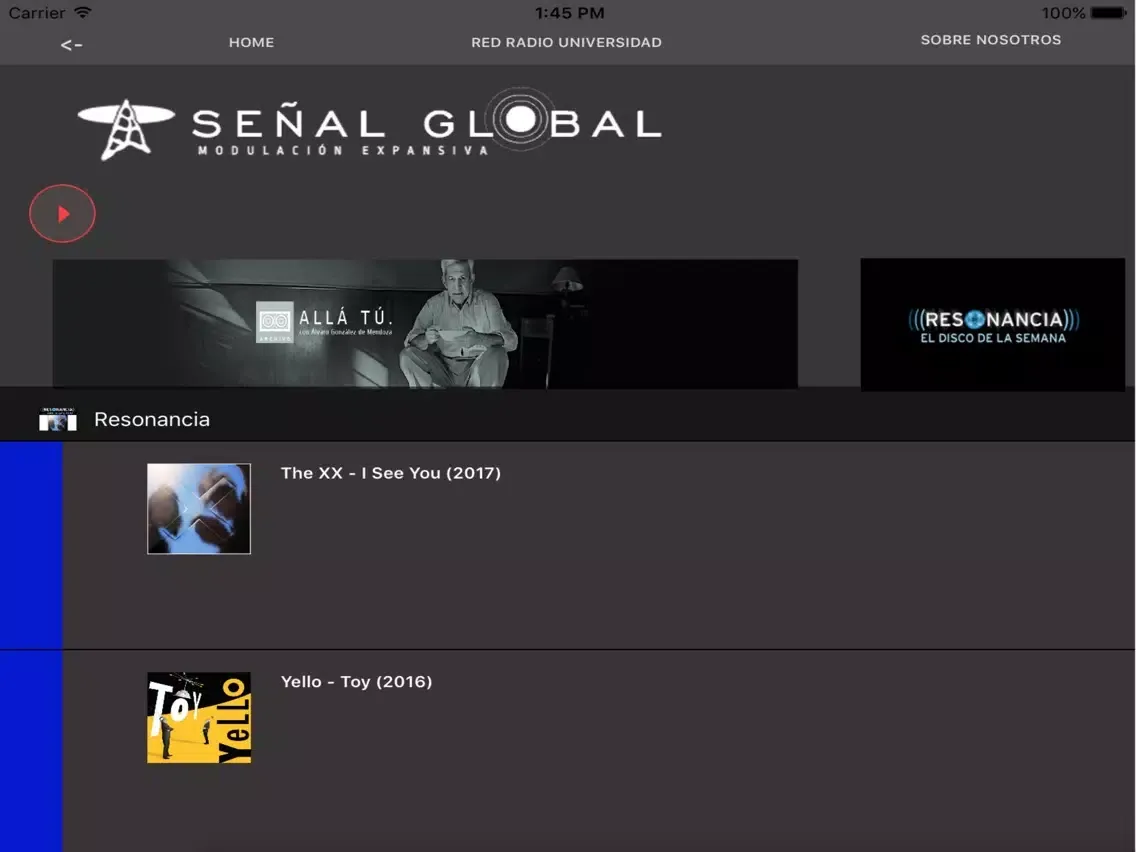Screen dimensions: 1136x852
Task: Select The XX - I See You (2017)
Action: point(390,473)
